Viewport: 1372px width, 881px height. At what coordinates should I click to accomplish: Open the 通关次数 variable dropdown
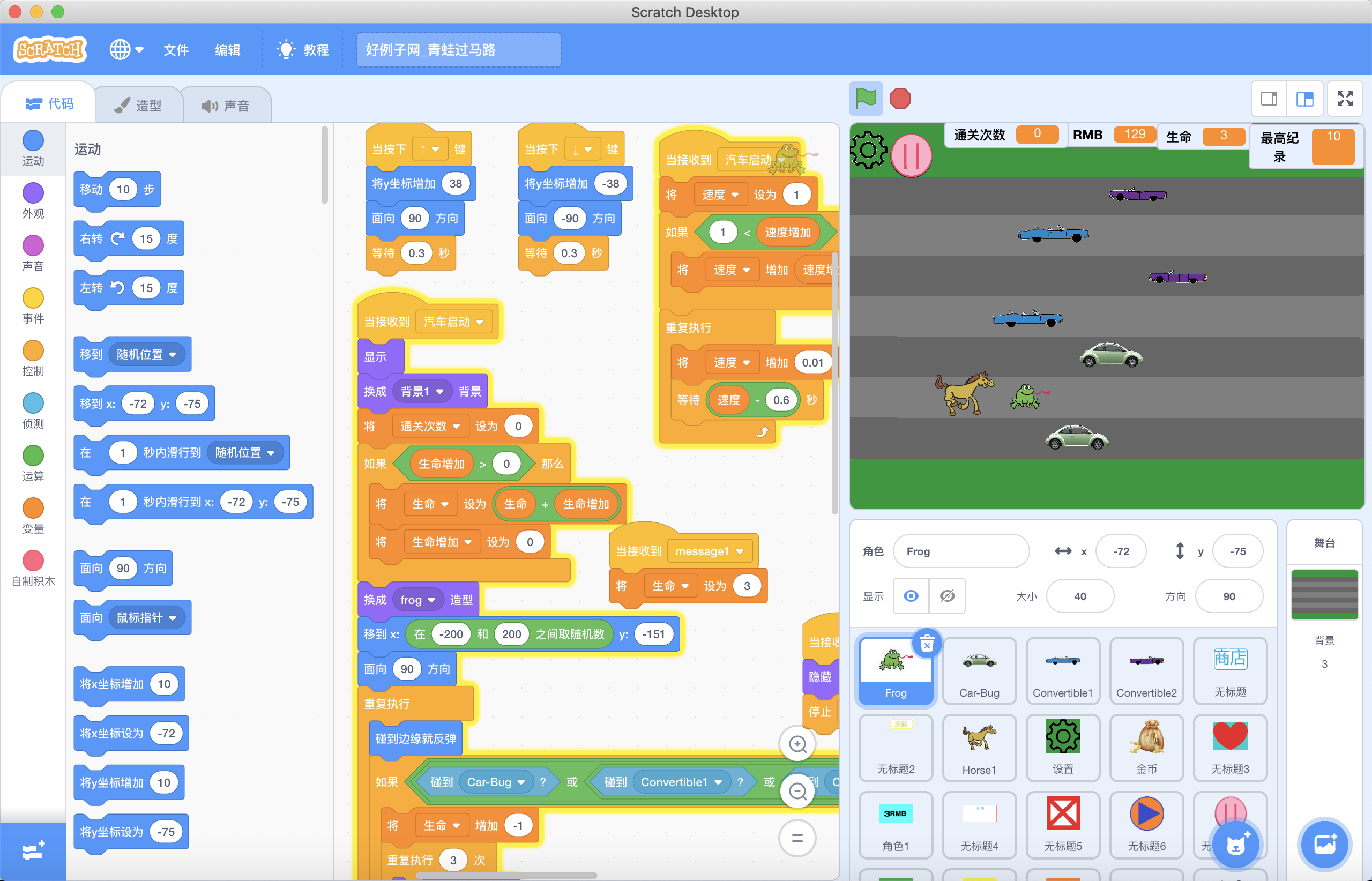(430, 426)
